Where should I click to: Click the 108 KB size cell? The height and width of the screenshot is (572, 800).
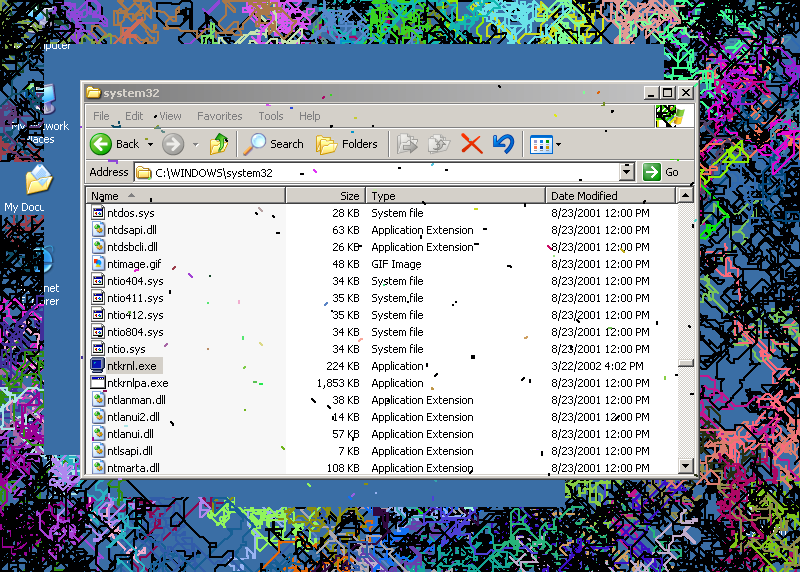343,468
